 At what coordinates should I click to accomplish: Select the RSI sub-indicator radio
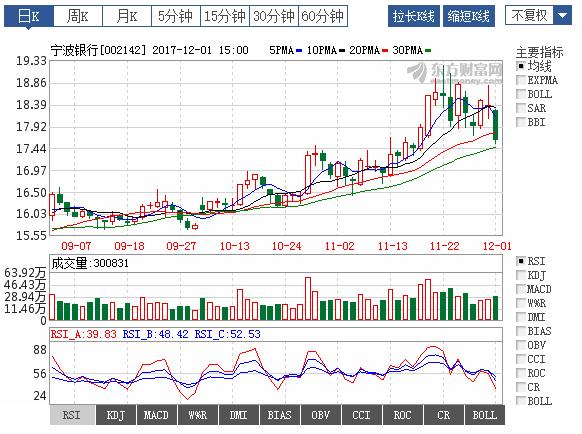click(x=521, y=261)
